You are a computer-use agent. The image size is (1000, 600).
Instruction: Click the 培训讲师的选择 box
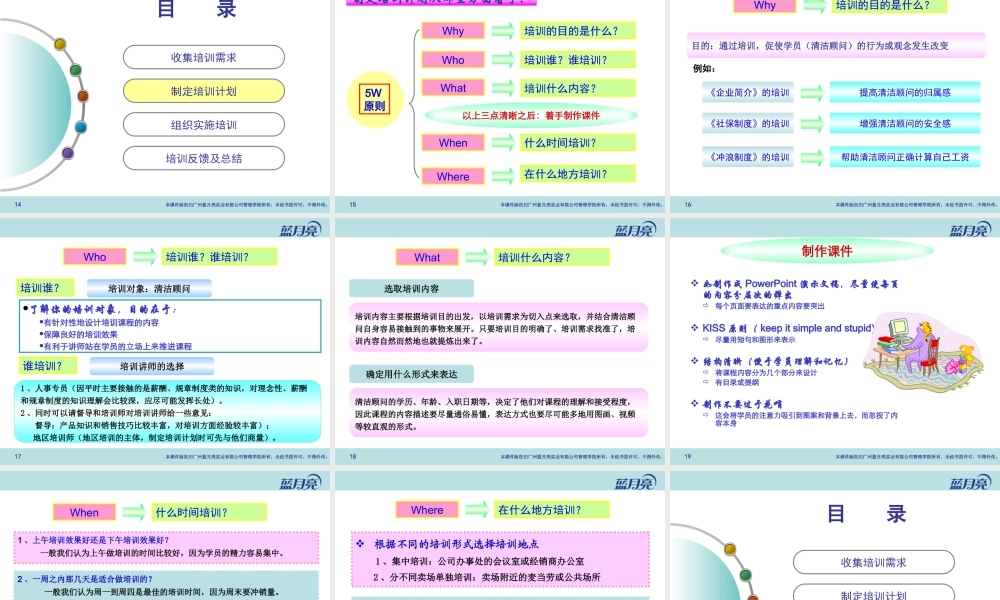(x=152, y=366)
